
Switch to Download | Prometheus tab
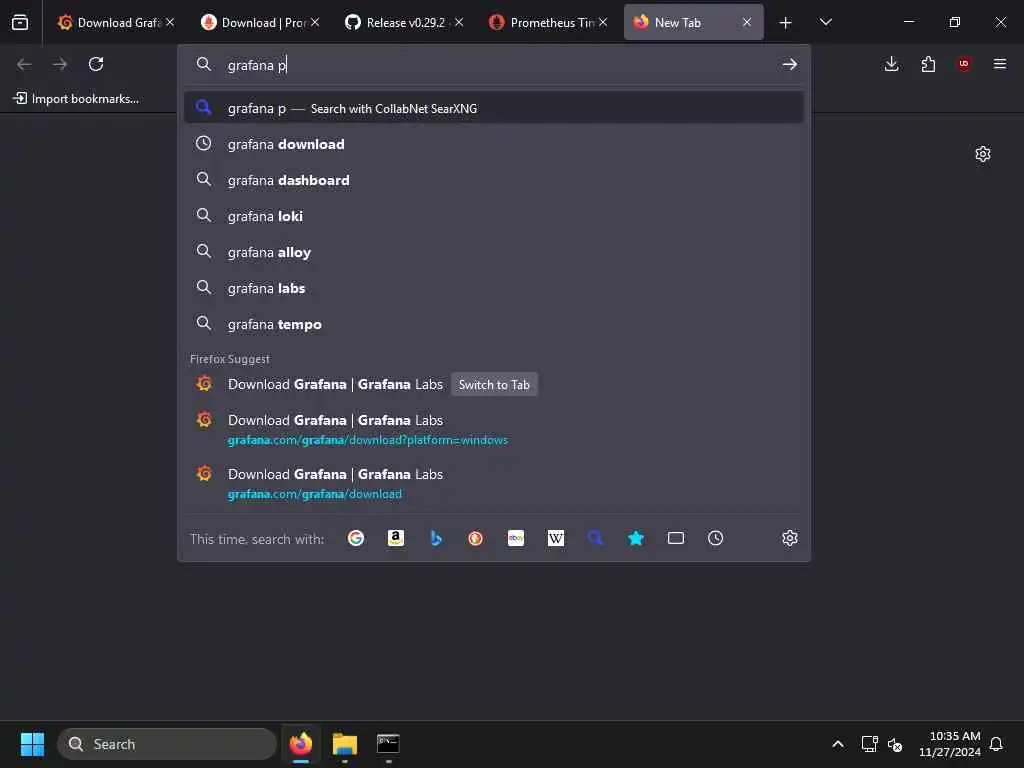[x=261, y=22]
